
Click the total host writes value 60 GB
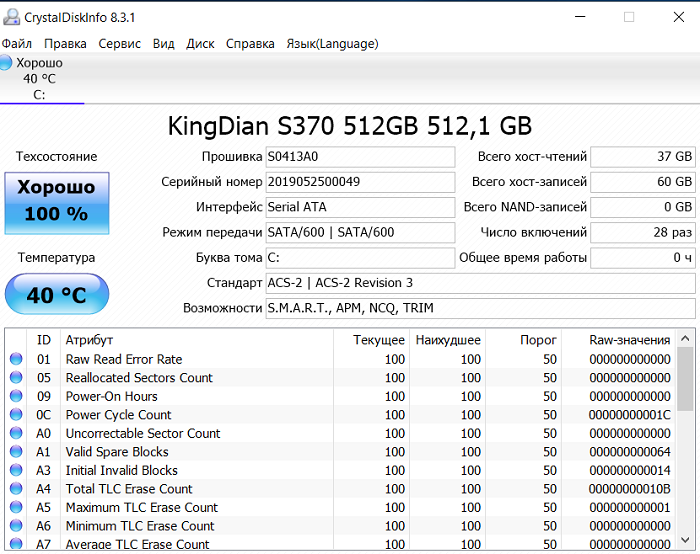(x=643, y=182)
